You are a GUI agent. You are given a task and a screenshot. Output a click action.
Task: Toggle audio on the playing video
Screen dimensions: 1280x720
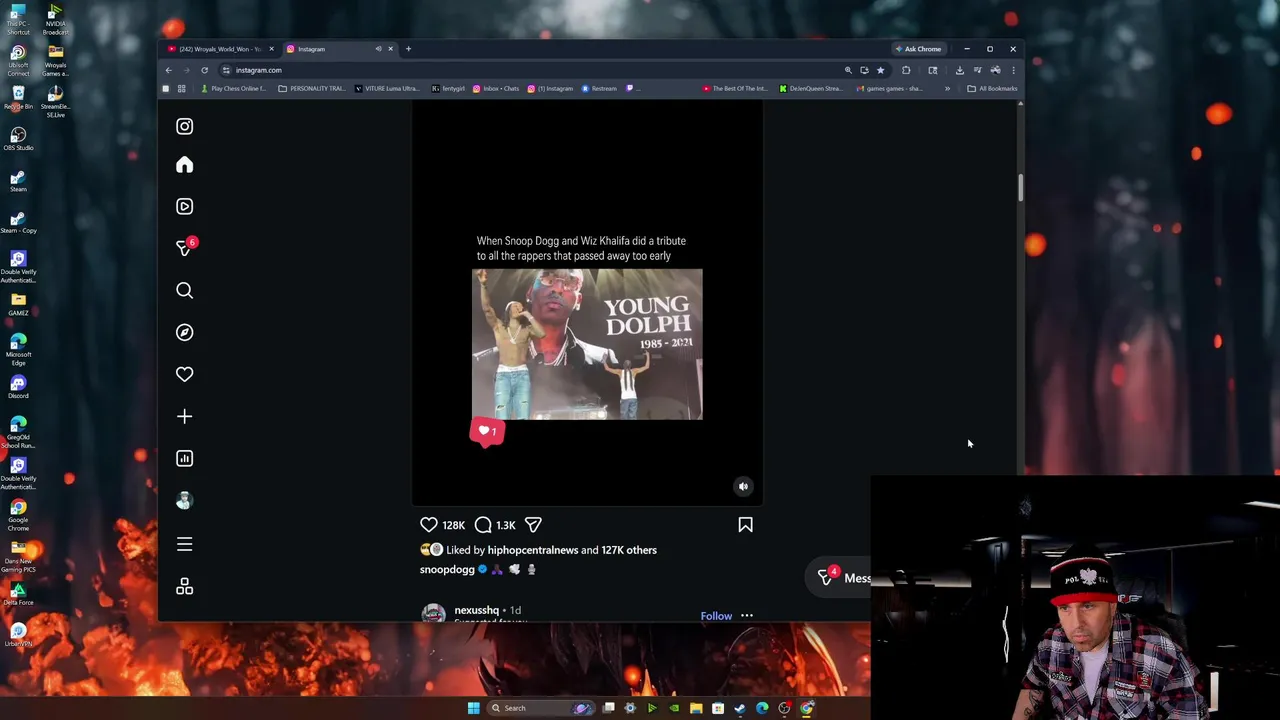coord(743,486)
